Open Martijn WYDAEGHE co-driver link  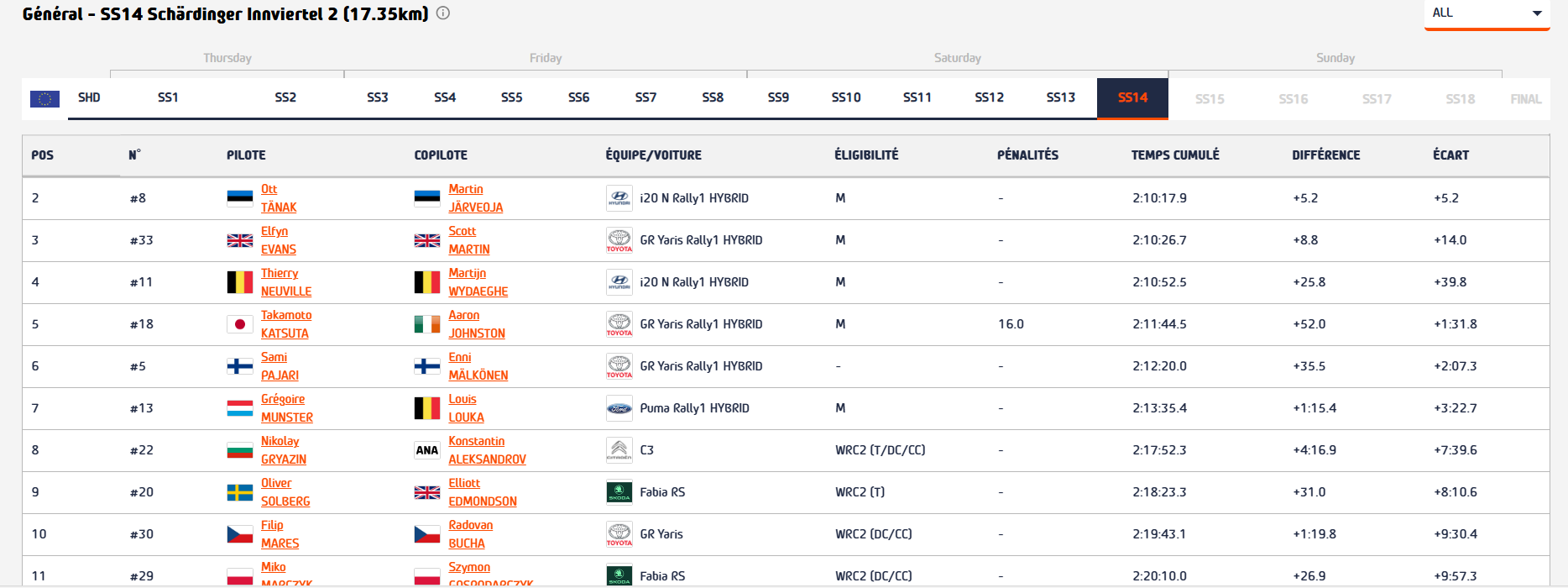[x=478, y=282]
